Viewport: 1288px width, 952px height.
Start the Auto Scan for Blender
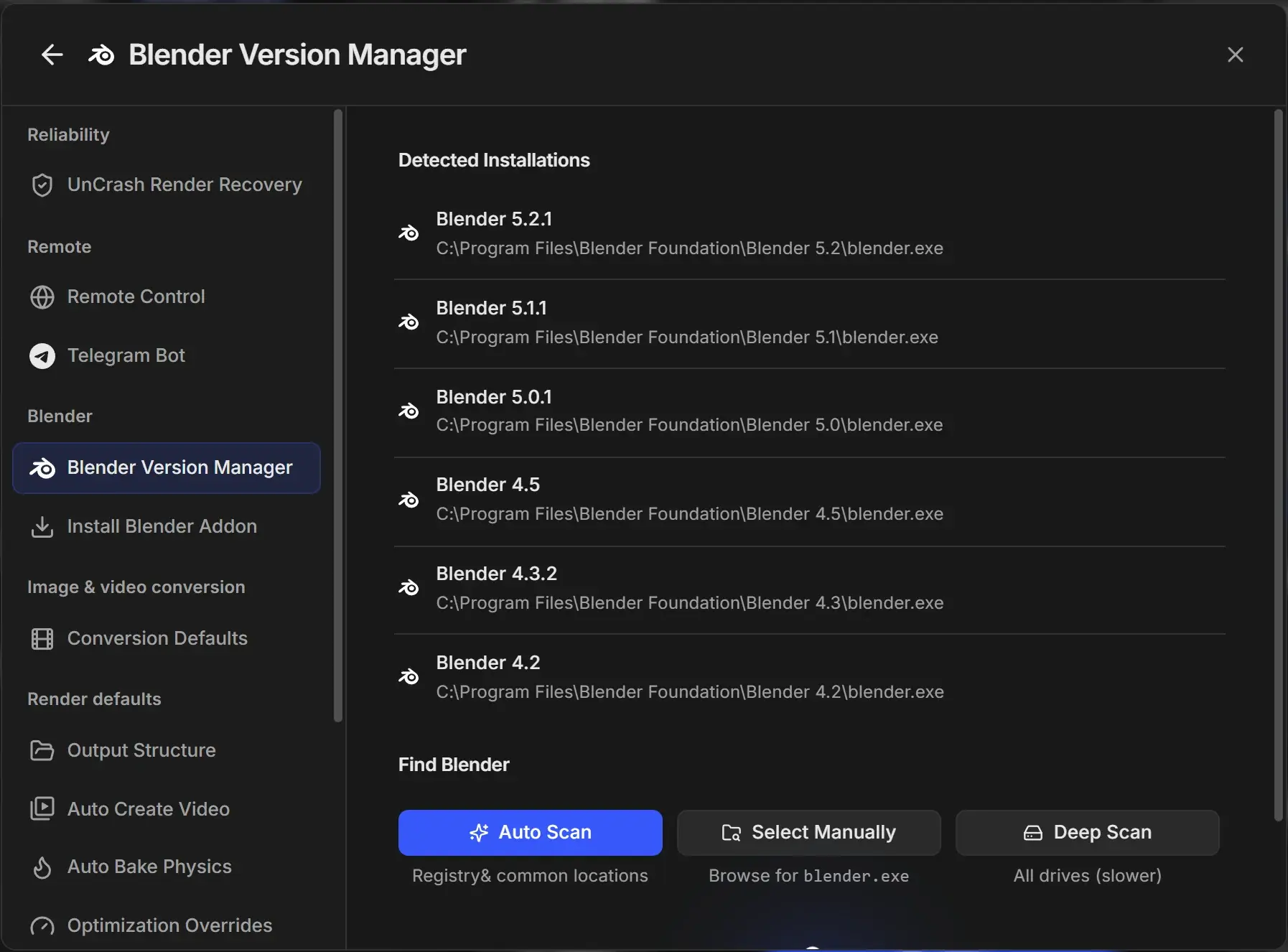[530, 833]
